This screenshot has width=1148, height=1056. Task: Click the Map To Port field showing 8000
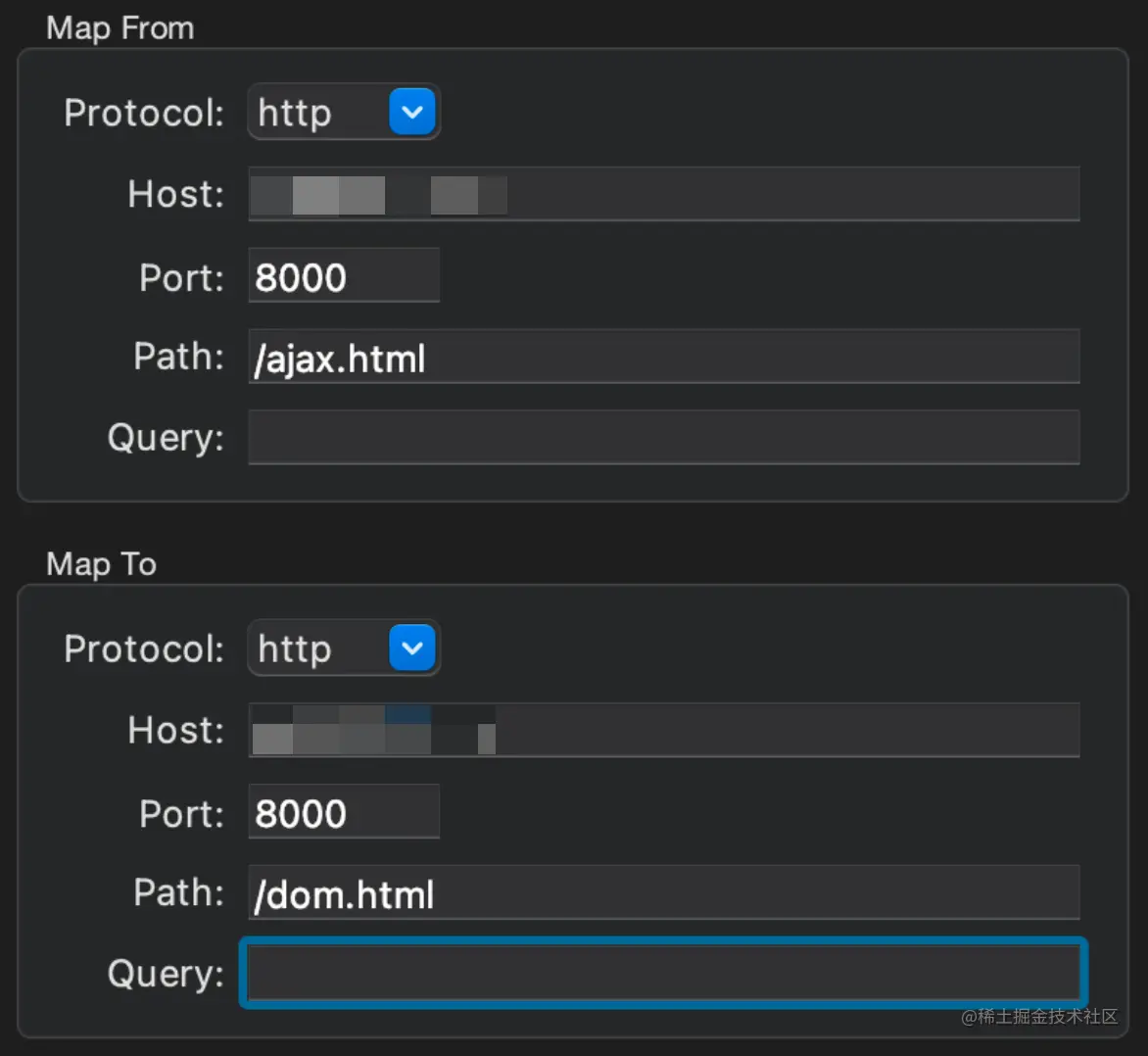click(343, 813)
